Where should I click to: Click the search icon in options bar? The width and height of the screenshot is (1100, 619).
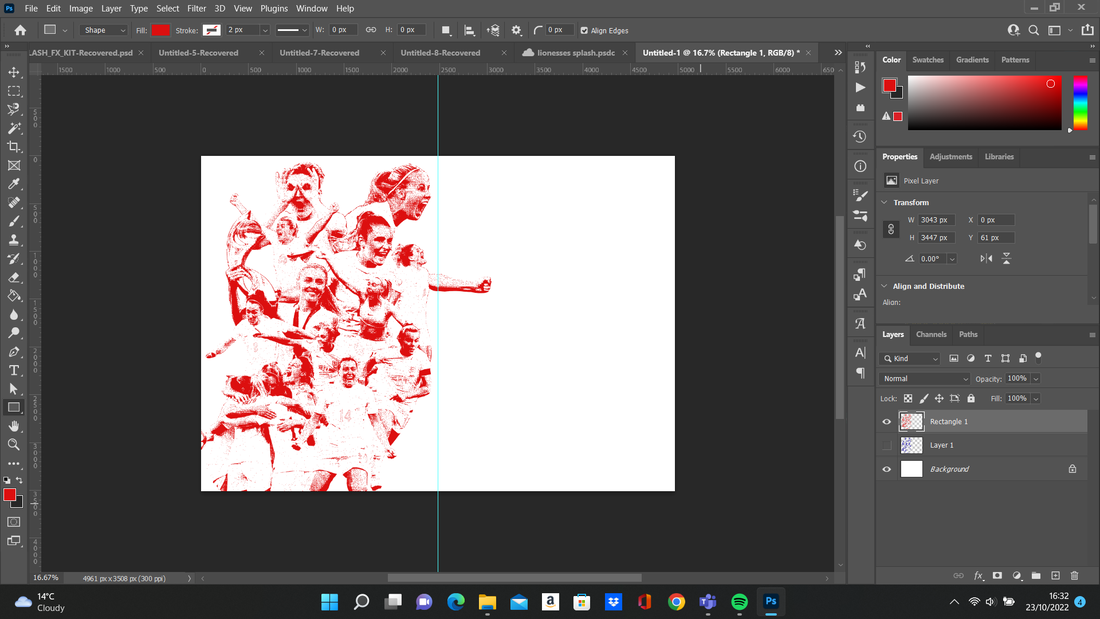(x=1033, y=30)
